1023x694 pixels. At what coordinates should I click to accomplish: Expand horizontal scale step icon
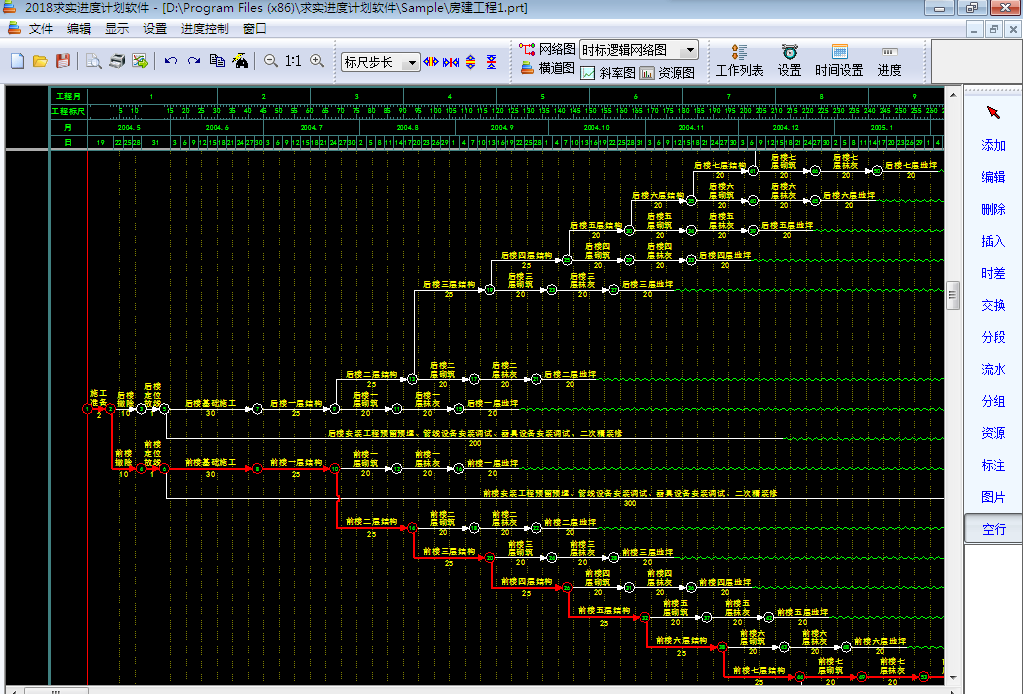431,62
